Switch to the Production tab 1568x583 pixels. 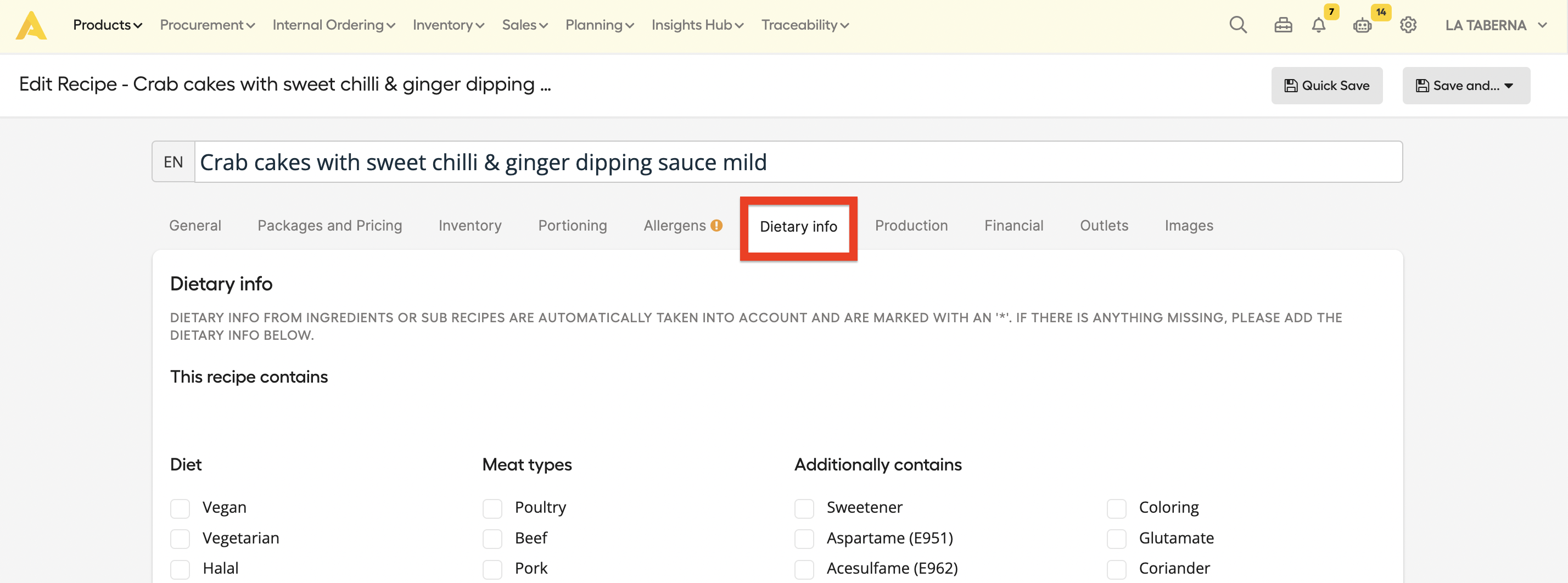(x=911, y=225)
